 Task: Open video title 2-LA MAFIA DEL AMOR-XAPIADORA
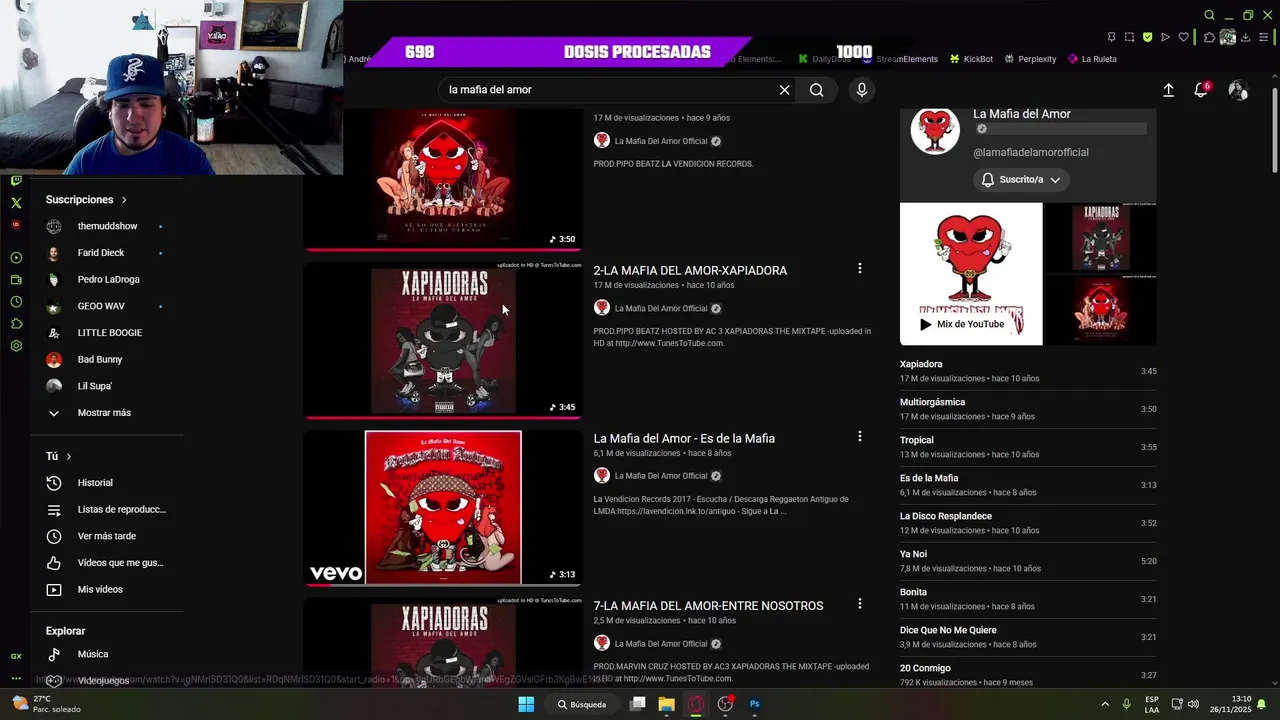tap(690, 271)
